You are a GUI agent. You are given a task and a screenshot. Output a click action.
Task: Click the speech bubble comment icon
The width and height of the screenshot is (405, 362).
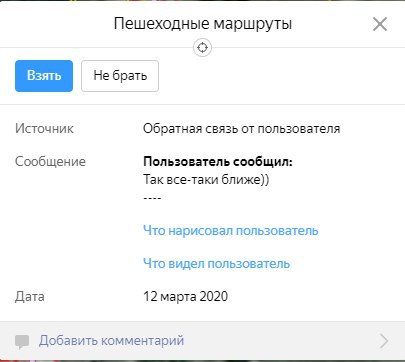click(22, 341)
